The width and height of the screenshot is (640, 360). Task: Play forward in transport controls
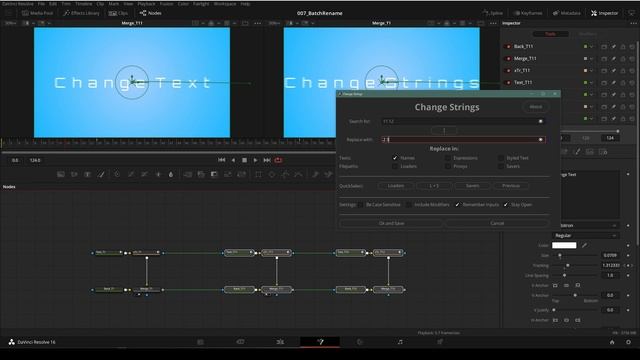[256, 160]
